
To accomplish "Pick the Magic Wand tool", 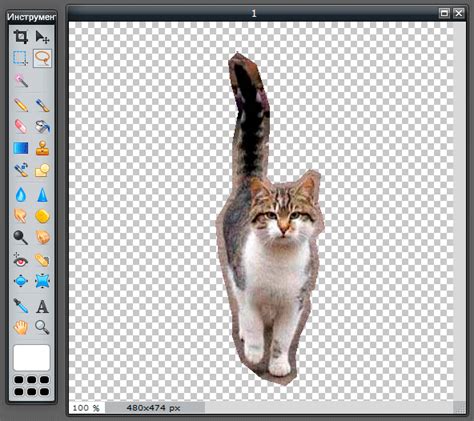I will tap(21, 80).
